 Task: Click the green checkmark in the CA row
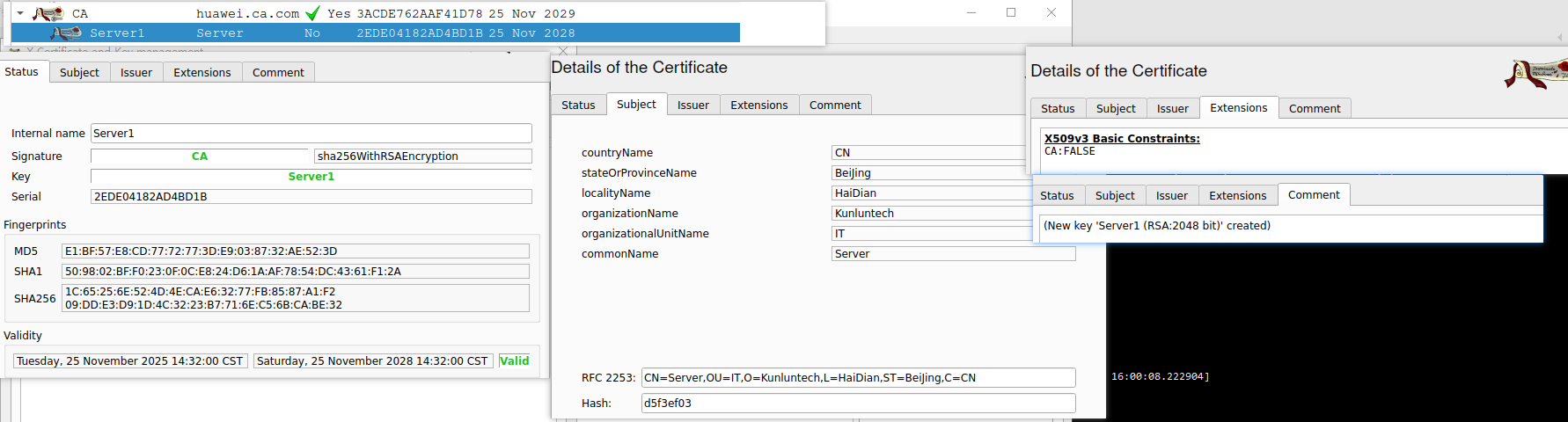click(x=312, y=13)
